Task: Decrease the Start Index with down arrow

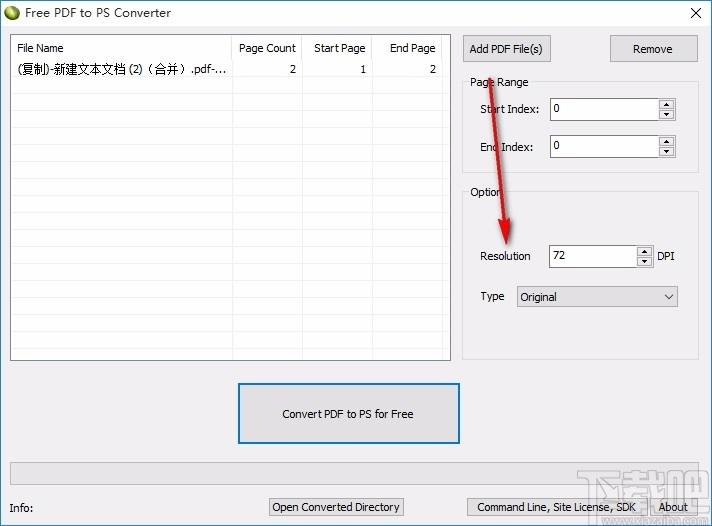Action: click(666, 114)
